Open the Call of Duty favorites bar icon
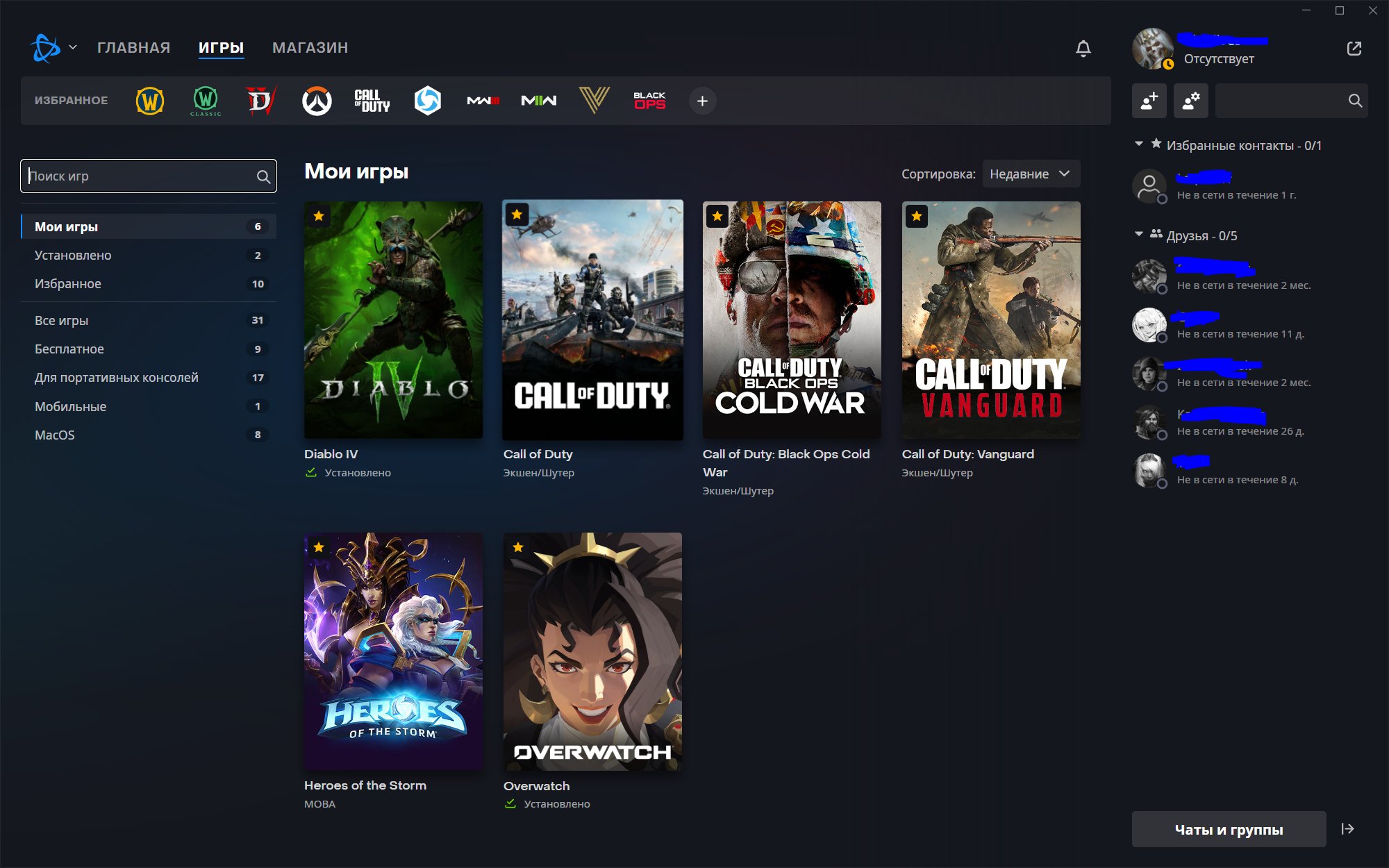Viewport: 1389px width, 868px height. tap(372, 101)
